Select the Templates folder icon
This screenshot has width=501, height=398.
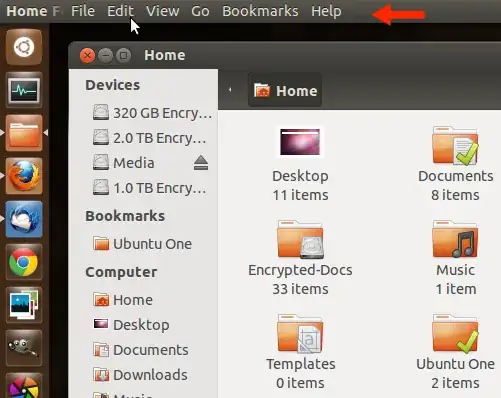(300, 333)
